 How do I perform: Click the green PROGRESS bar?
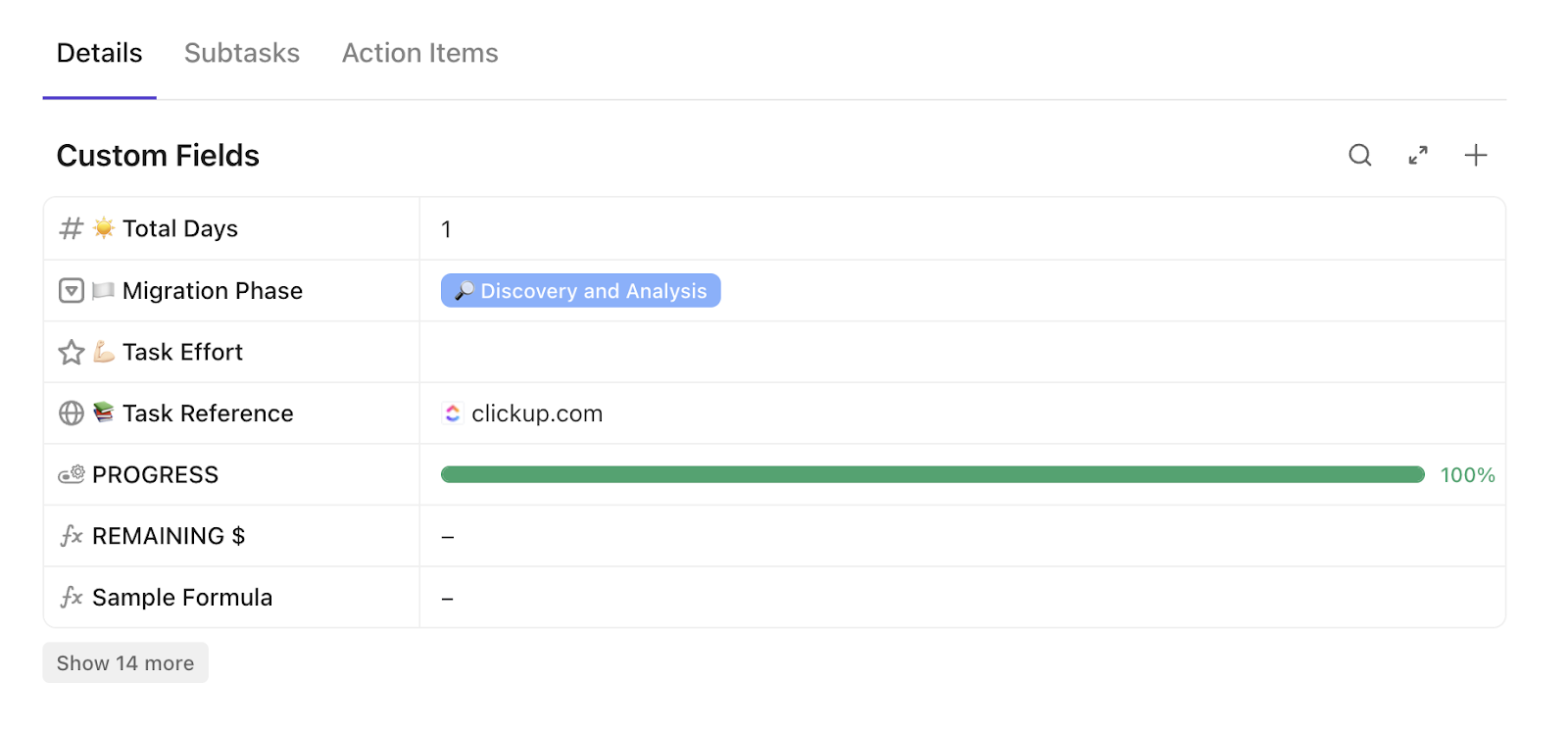coord(931,475)
